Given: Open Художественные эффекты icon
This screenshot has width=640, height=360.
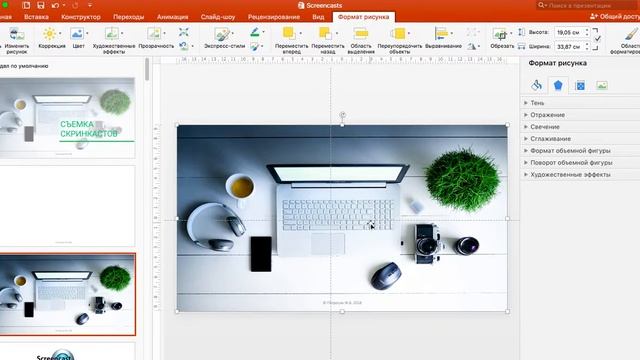Looking at the screenshot, I should click(x=111, y=33).
